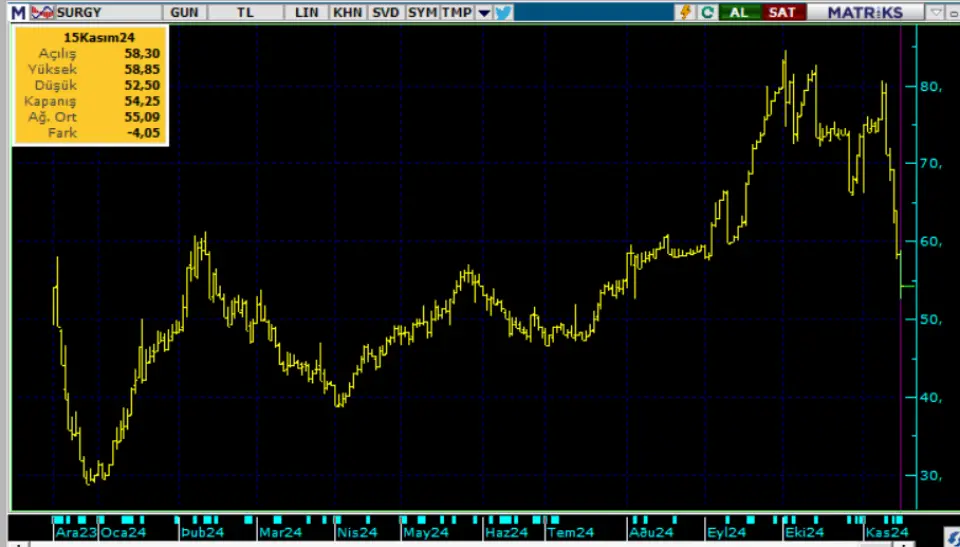Toggle the KHN option in the toolbar

coord(347,12)
